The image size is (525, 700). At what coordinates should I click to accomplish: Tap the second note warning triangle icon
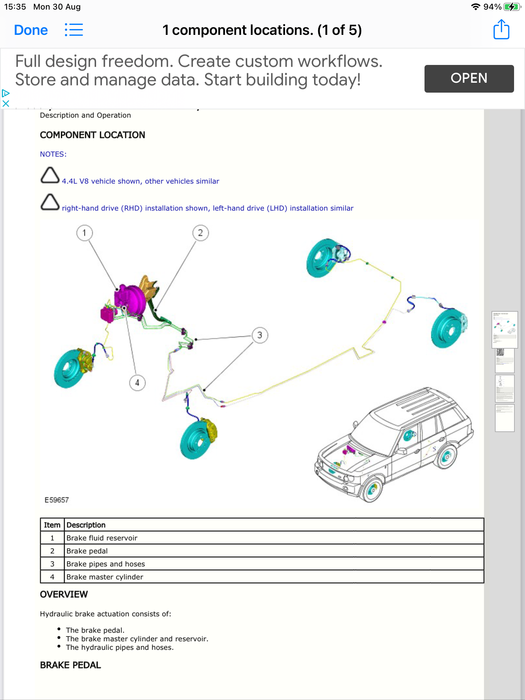(x=50, y=202)
